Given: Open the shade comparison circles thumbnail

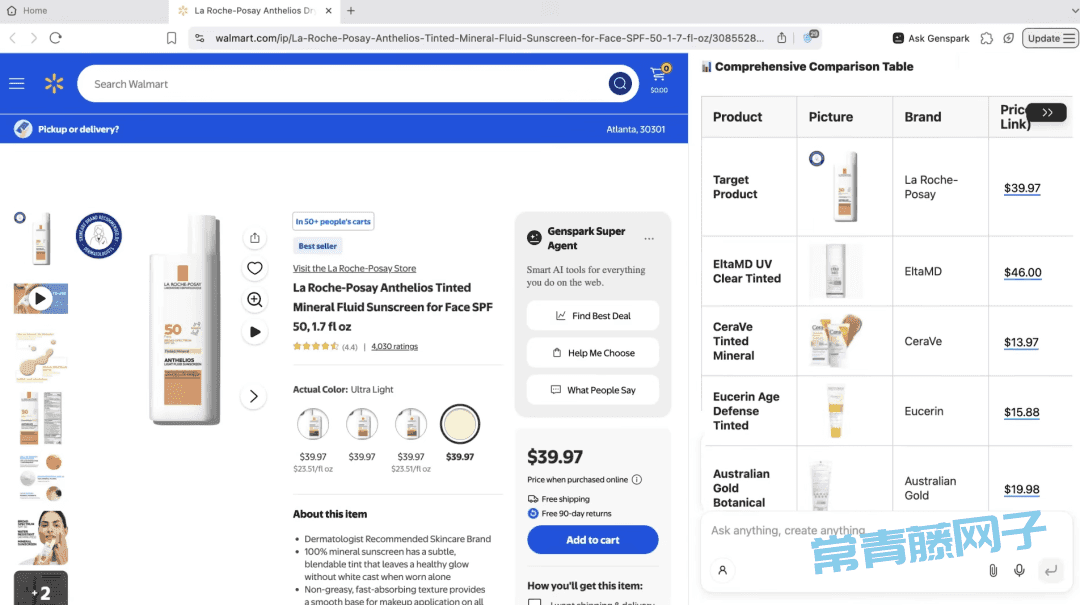Looking at the screenshot, I should point(41,477).
